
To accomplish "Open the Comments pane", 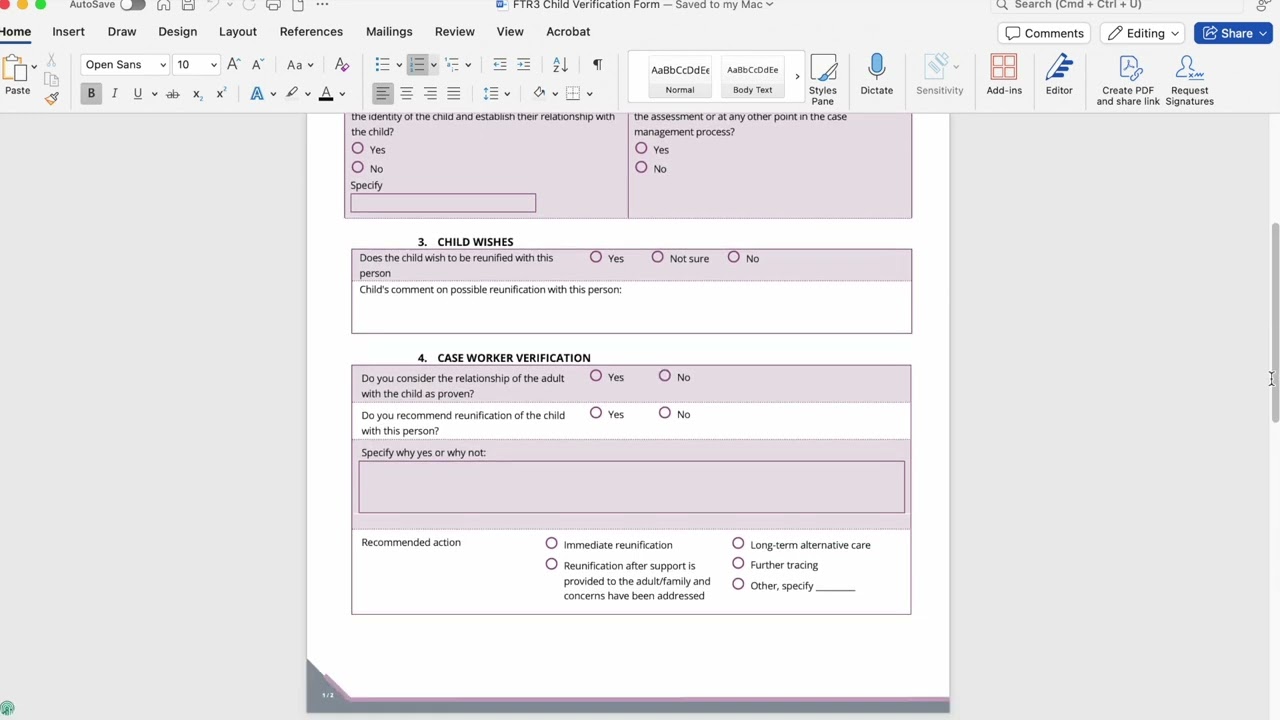I will (x=1044, y=33).
